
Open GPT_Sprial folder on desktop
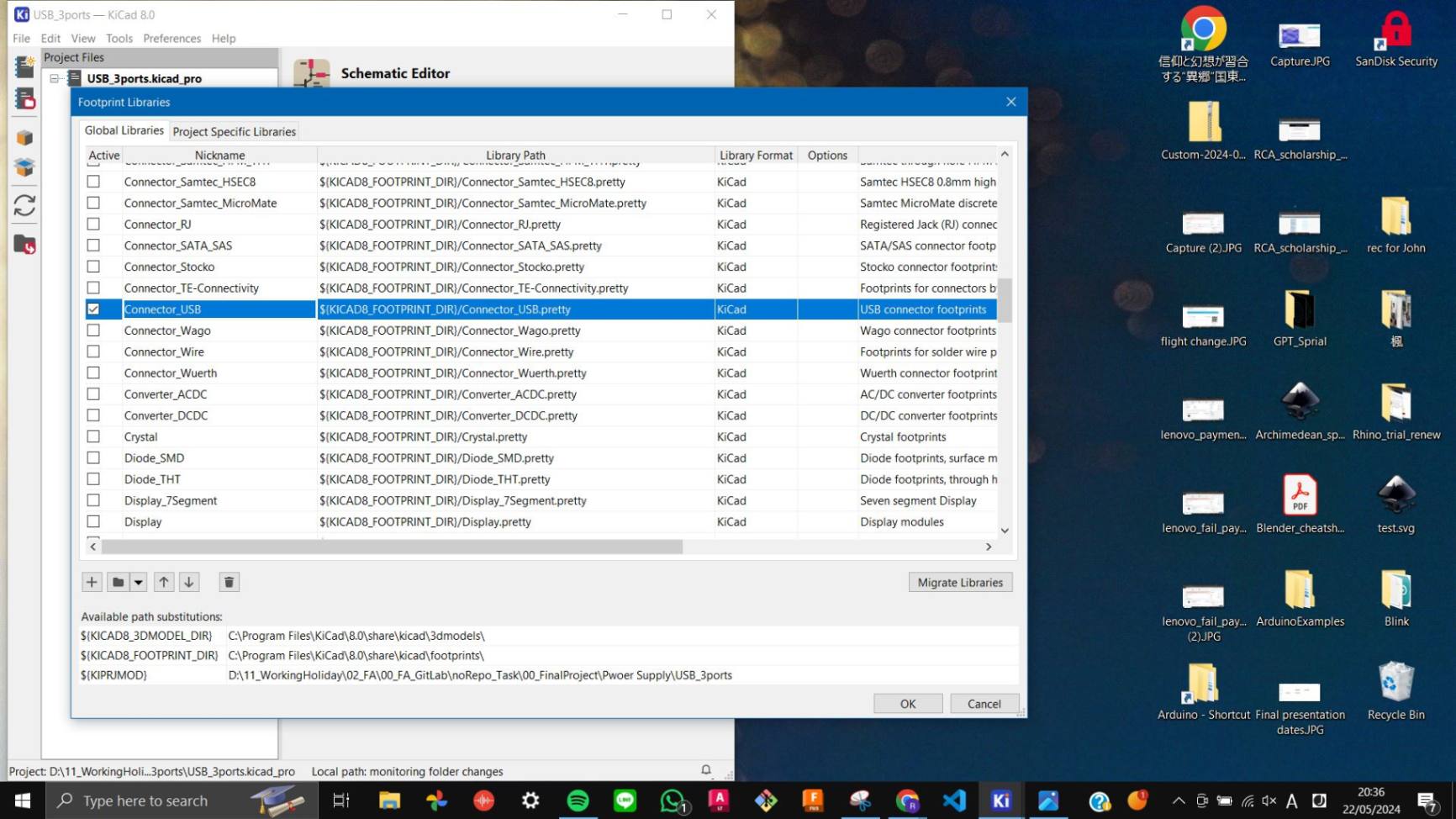(x=1300, y=318)
